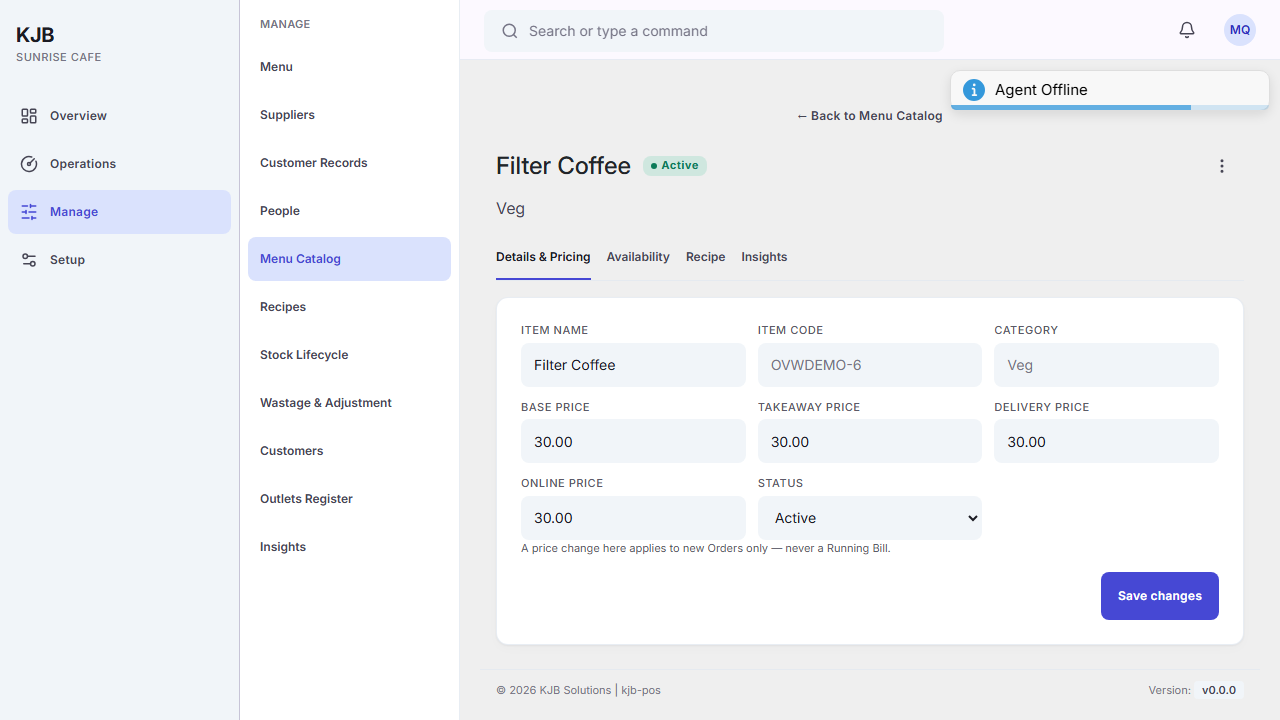
Task: Open Suppliers in Manage sidebar
Action: [349, 115]
